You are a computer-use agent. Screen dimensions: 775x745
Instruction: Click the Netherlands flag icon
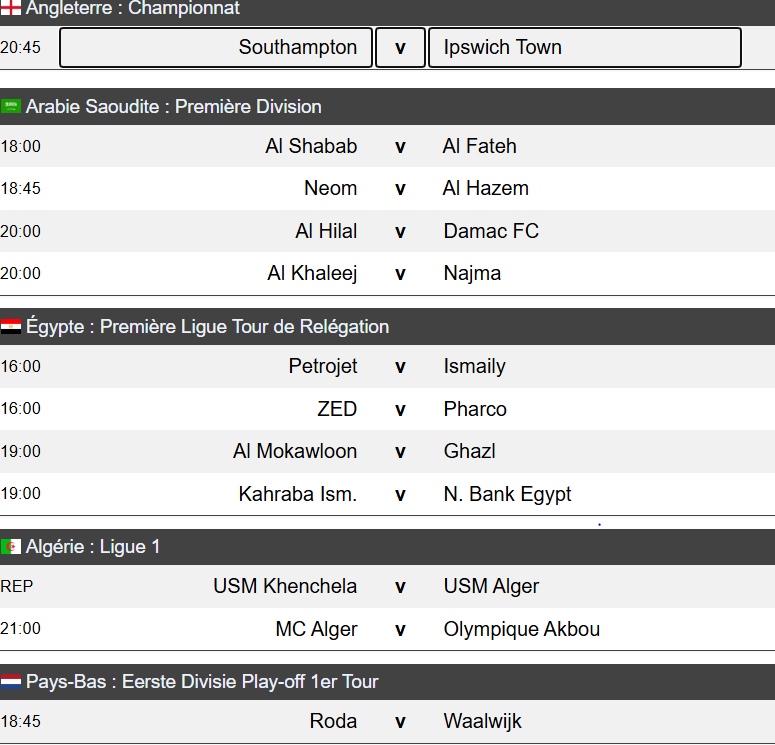point(11,682)
